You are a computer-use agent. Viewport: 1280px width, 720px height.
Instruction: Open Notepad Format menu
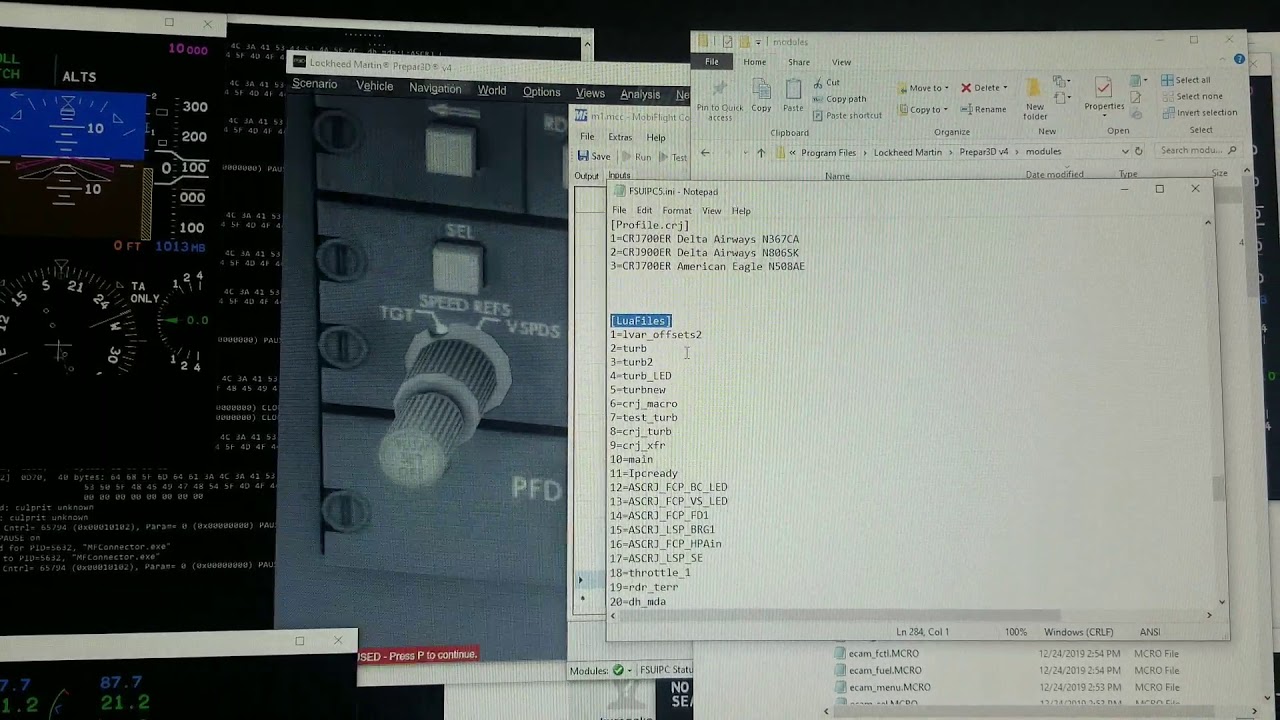[x=677, y=211]
